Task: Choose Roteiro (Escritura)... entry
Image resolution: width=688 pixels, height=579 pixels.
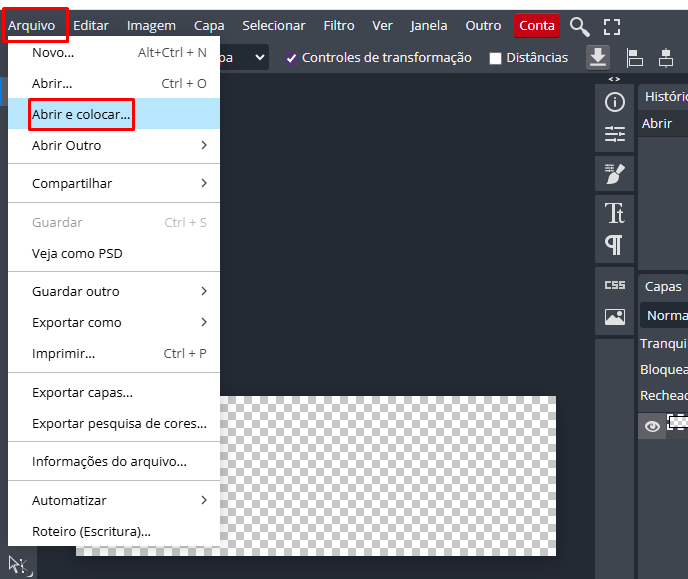Action: coord(114,531)
